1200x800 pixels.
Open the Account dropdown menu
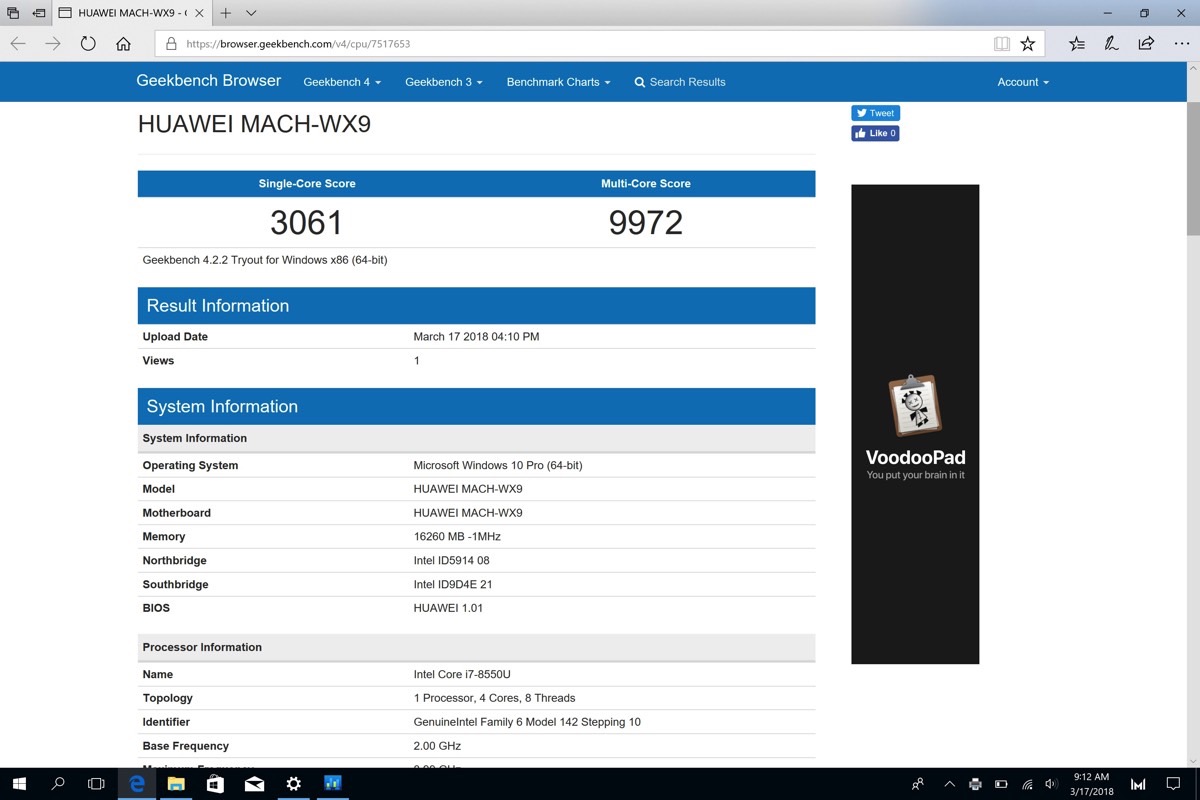pyautogui.click(x=1023, y=82)
